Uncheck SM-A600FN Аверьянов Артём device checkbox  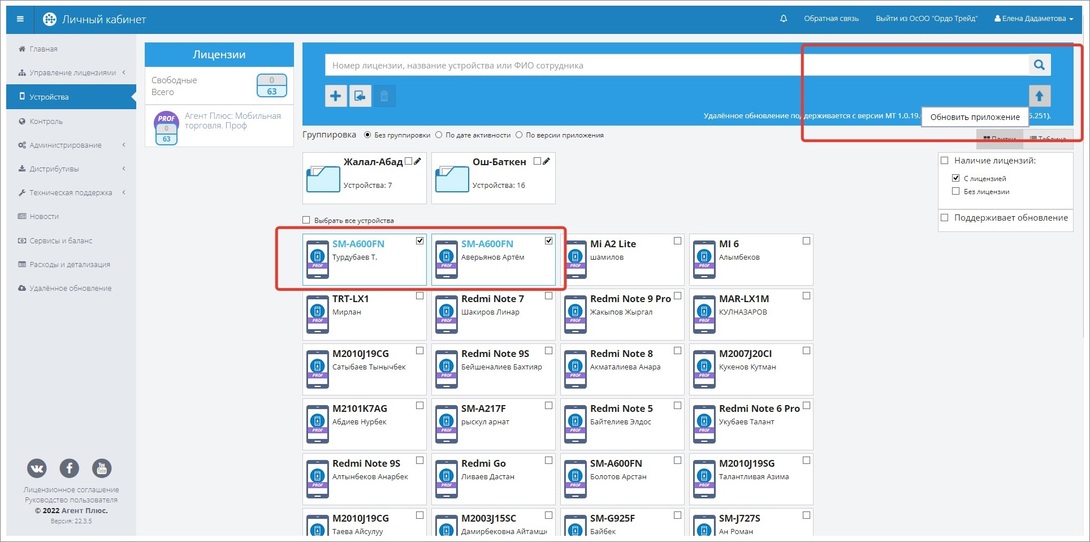[549, 241]
